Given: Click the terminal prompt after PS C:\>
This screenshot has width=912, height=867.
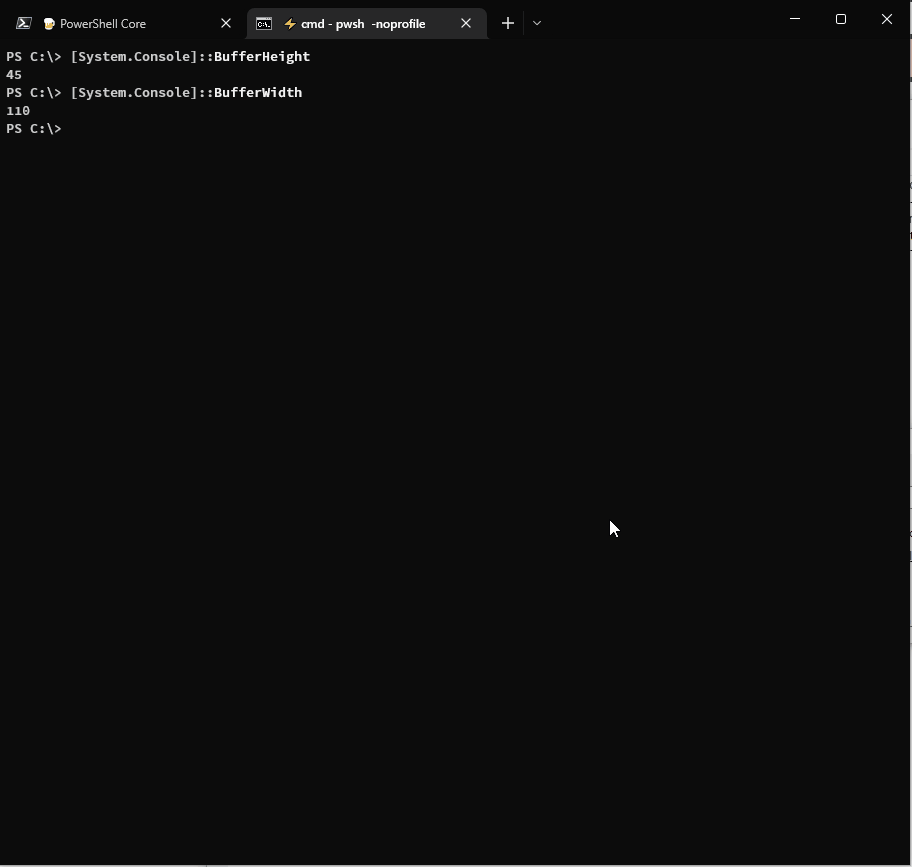Looking at the screenshot, I should click(70, 129).
